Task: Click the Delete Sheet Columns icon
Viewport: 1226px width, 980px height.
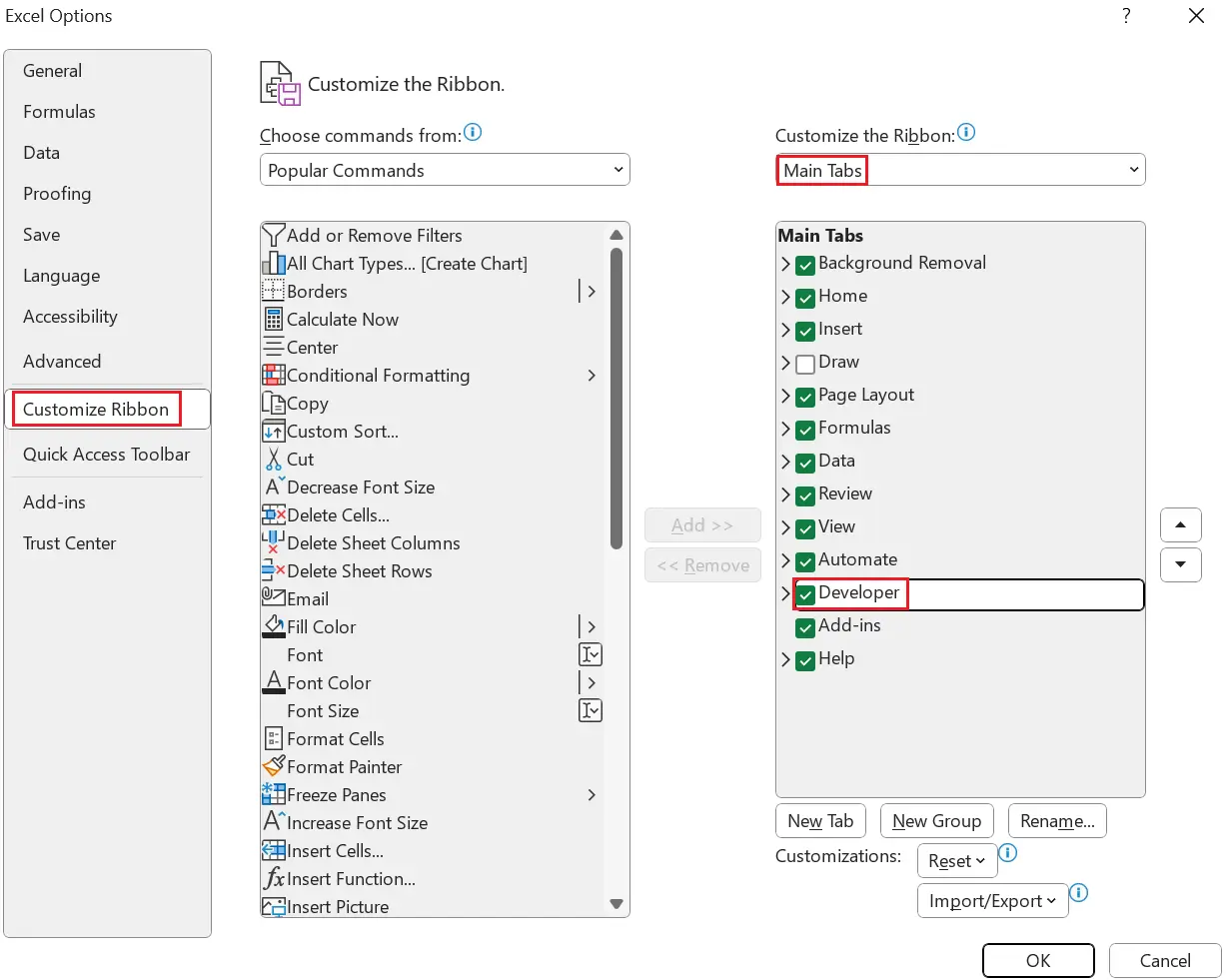Action: pyautogui.click(x=273, y=543)
